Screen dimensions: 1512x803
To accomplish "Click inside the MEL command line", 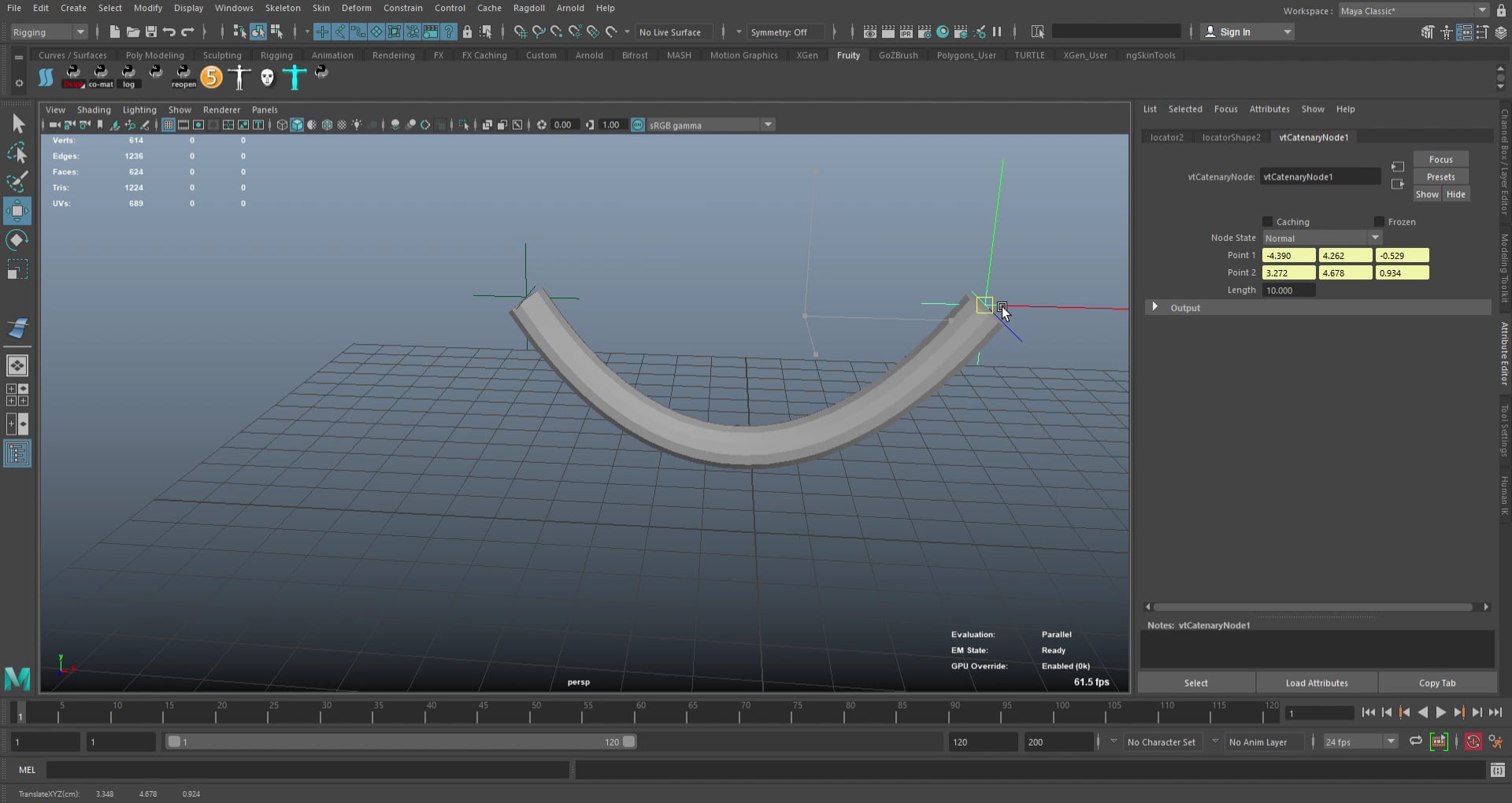I will 307,769.
